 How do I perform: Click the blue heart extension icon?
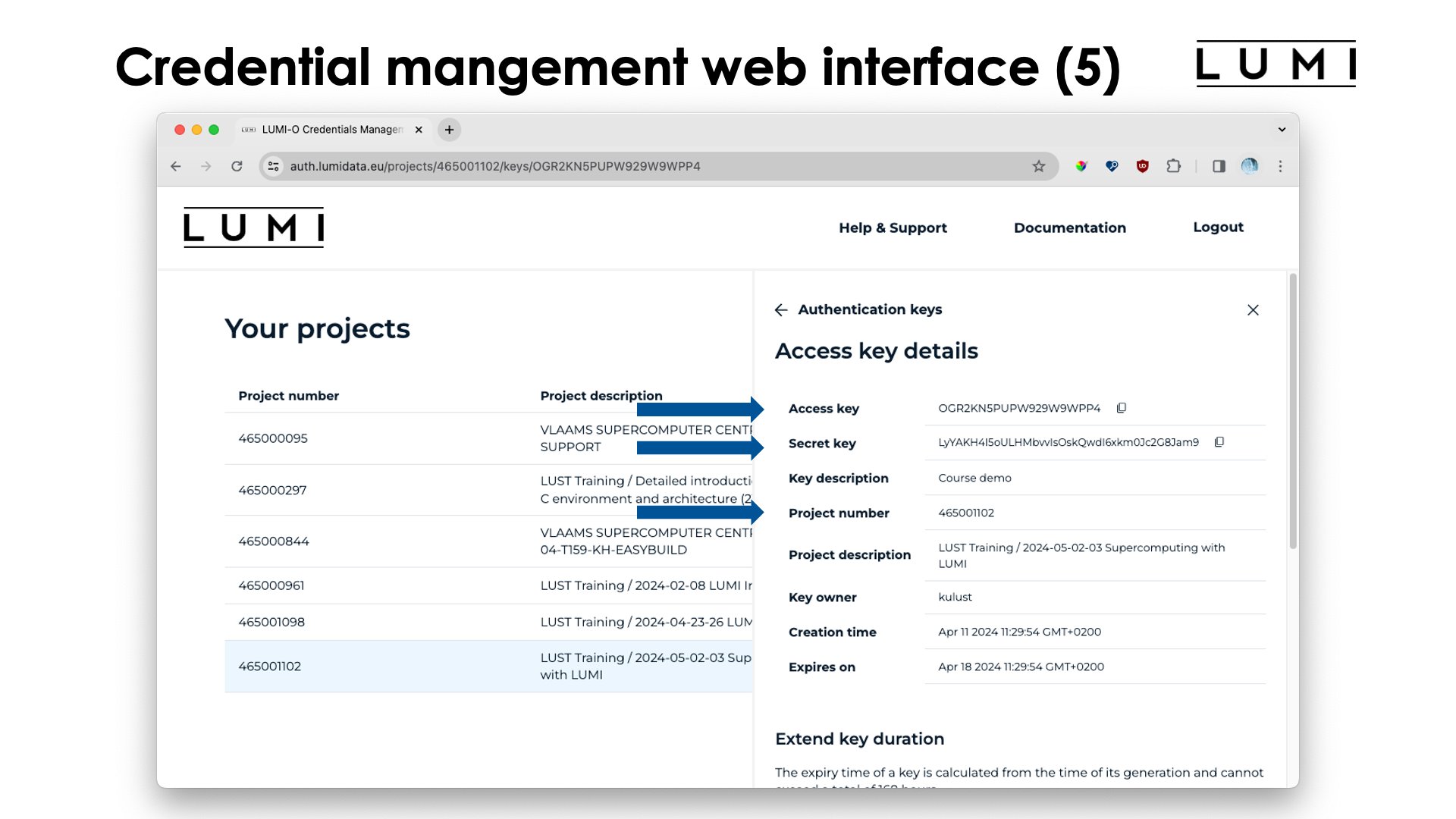(x=1112, y=166)
